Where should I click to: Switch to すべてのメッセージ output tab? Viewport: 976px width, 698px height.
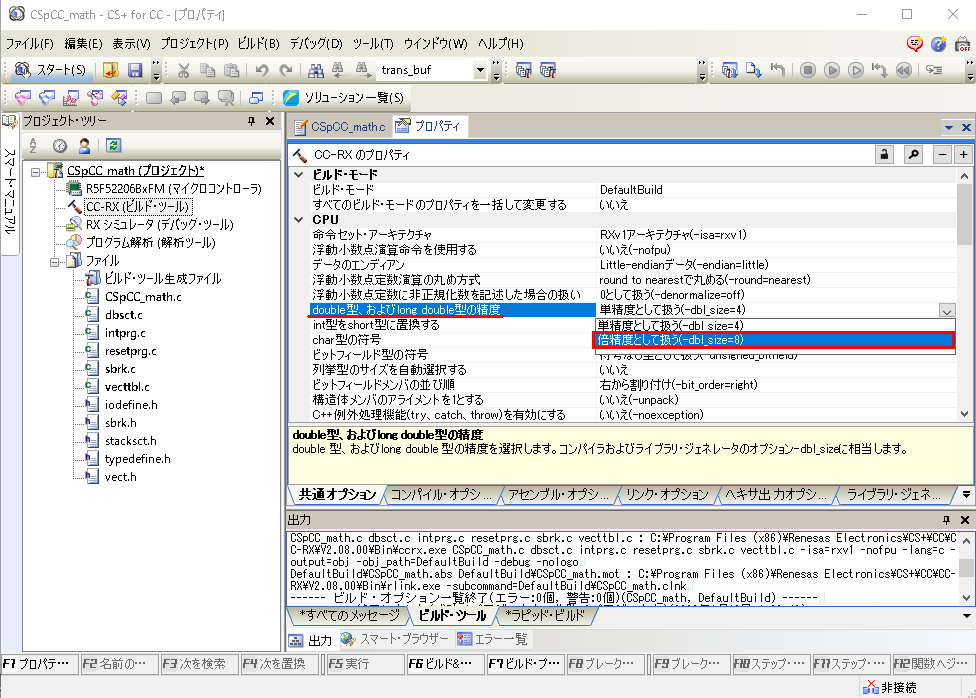pos(349,615)
